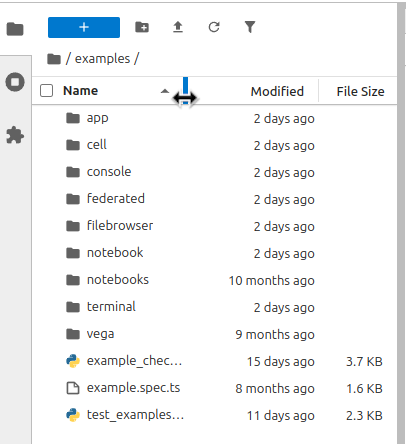Open the Running Terminals and Kernels tab
406x444 pixels.
click(x=15, y=82)
